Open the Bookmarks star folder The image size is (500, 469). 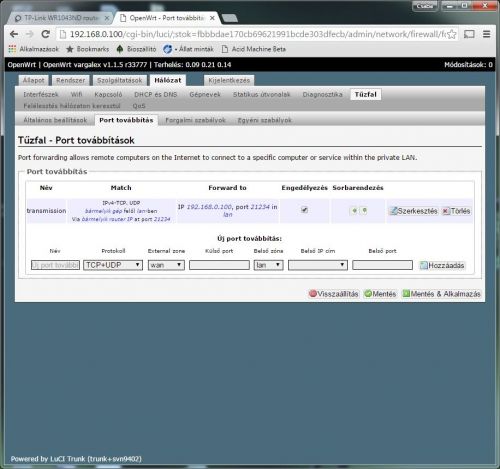tap(88, 49)
